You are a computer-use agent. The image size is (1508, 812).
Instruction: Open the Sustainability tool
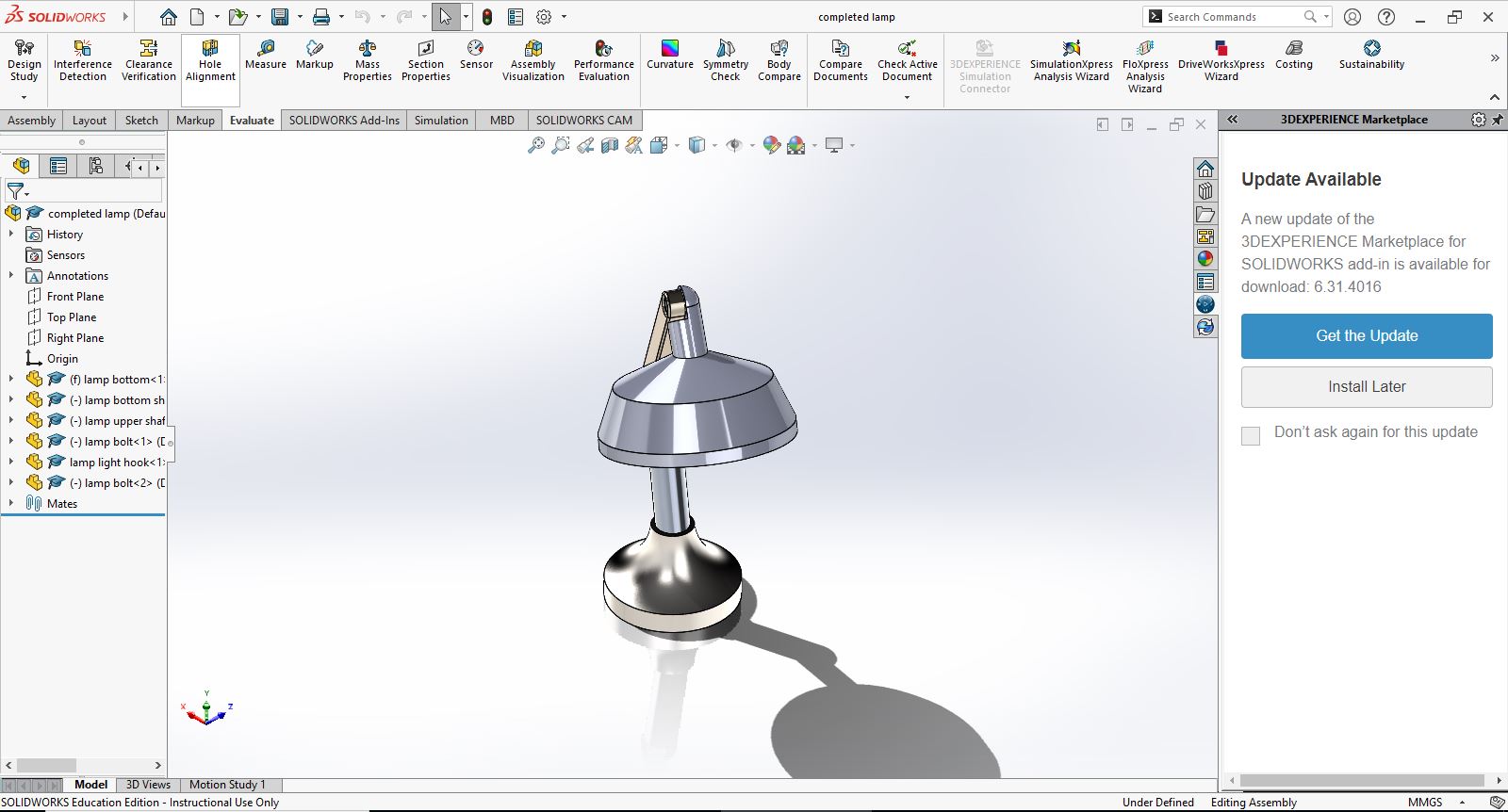tap(1372, 55)
